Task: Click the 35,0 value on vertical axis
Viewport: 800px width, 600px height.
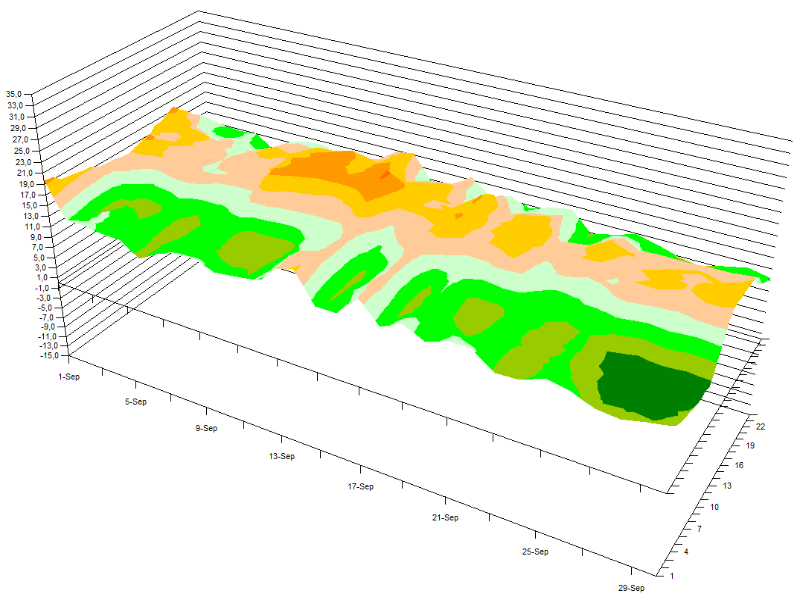Action: tap(19, 94)
